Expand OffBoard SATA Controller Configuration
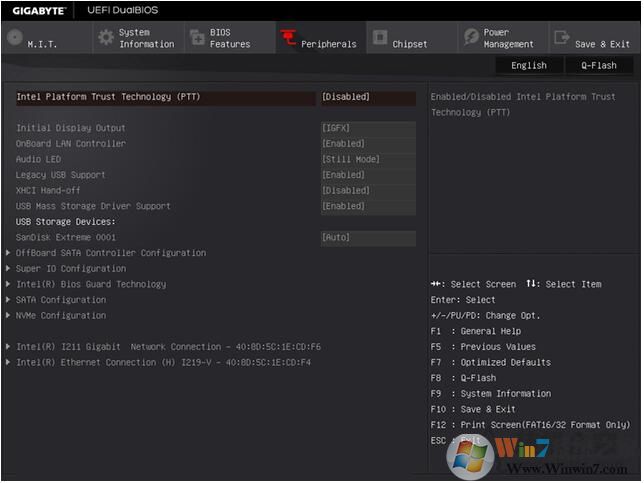The image size is (644, 483). (x=111, y=253)
